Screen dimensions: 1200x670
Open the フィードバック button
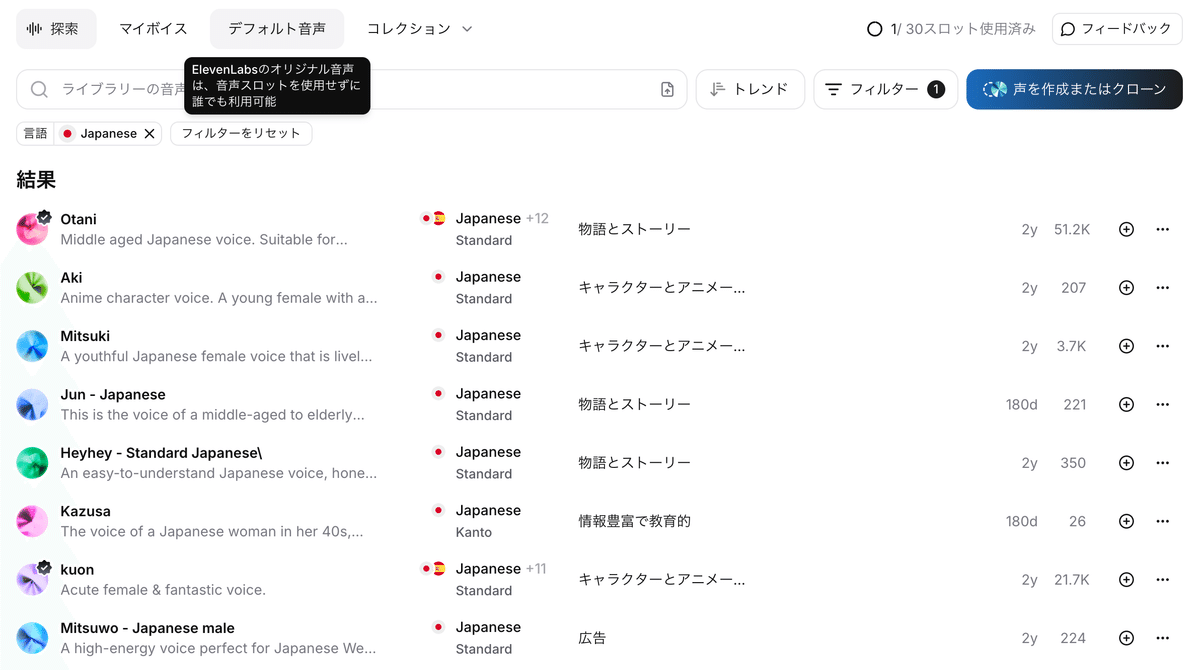(x=1116, y=29)
